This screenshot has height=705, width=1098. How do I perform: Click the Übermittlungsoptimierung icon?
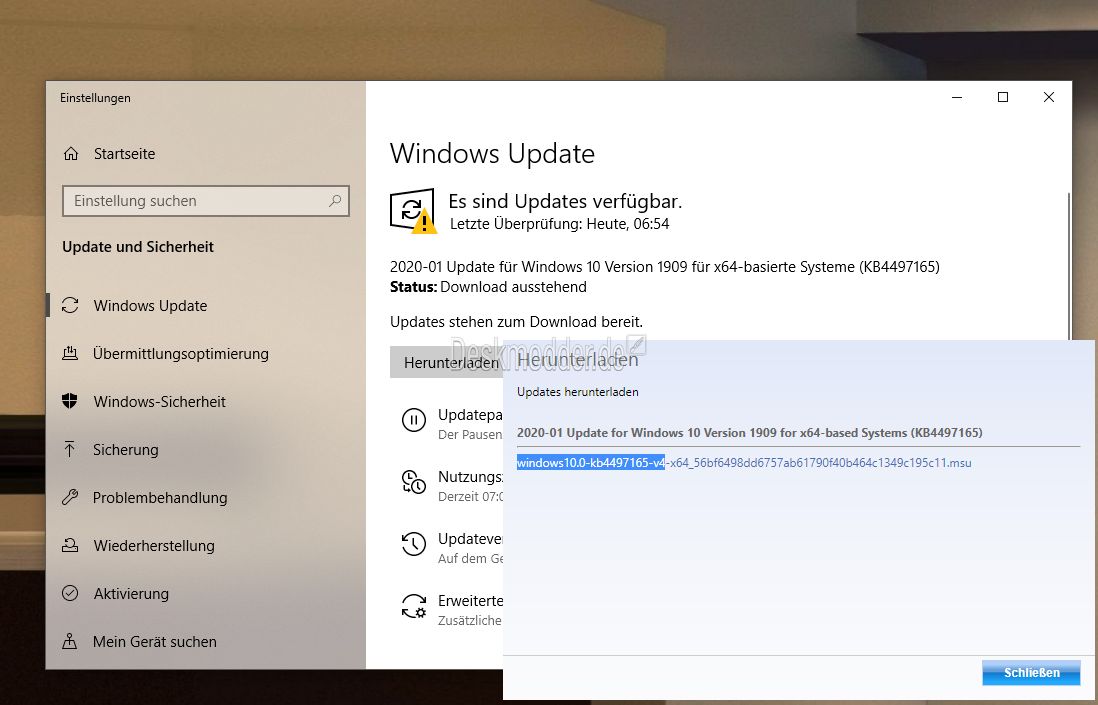70,353
